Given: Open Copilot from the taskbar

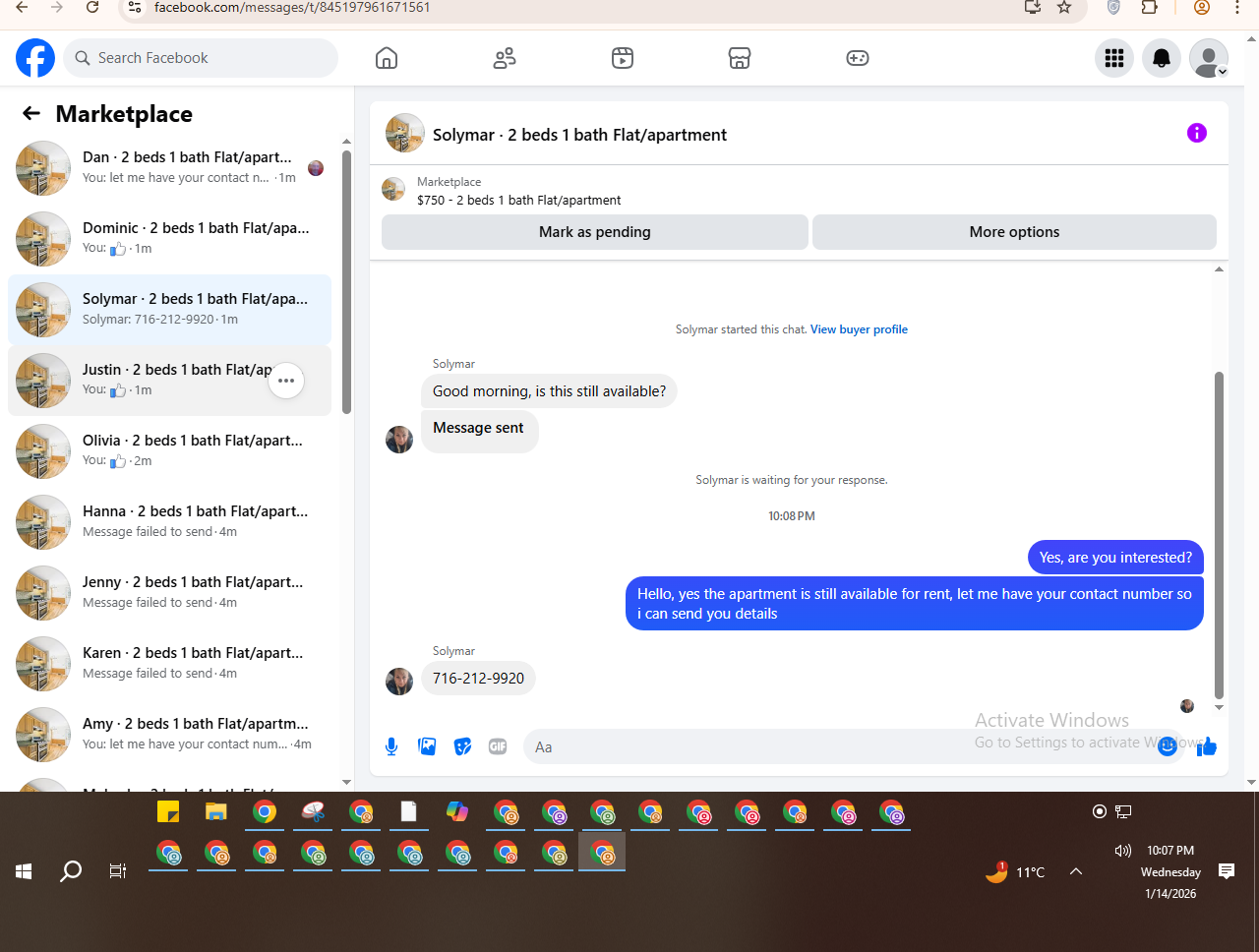Looking at the screenshot, I should point(457,812).
